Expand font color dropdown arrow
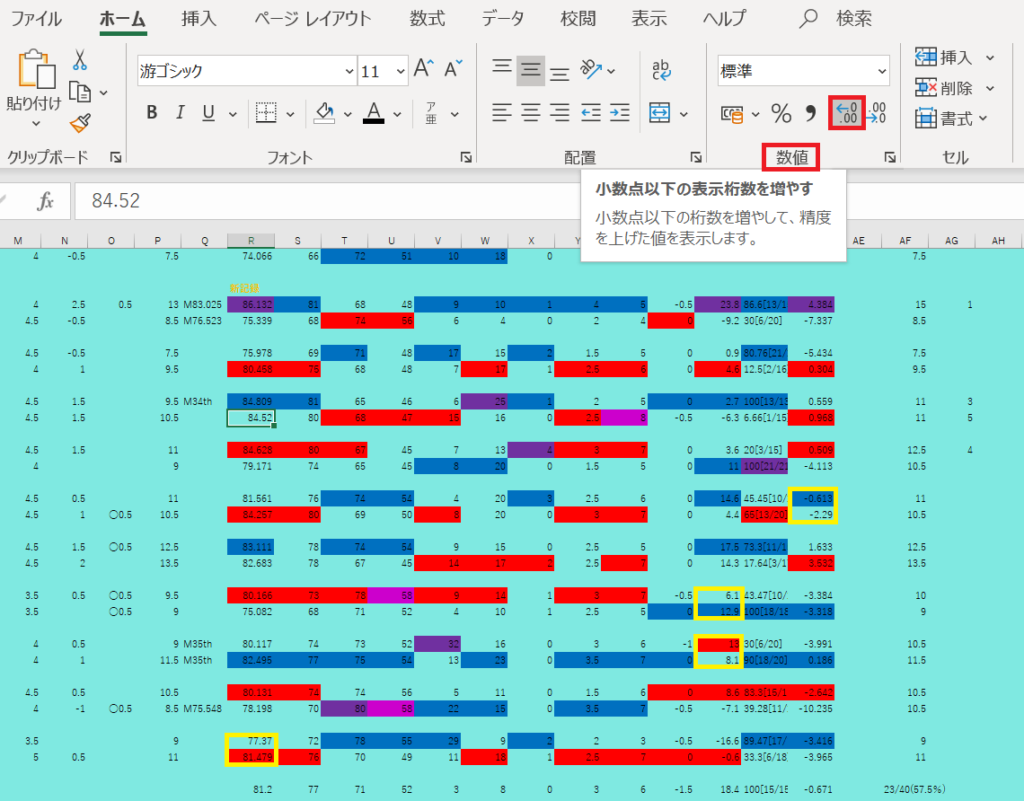 [x=397, y=114]
